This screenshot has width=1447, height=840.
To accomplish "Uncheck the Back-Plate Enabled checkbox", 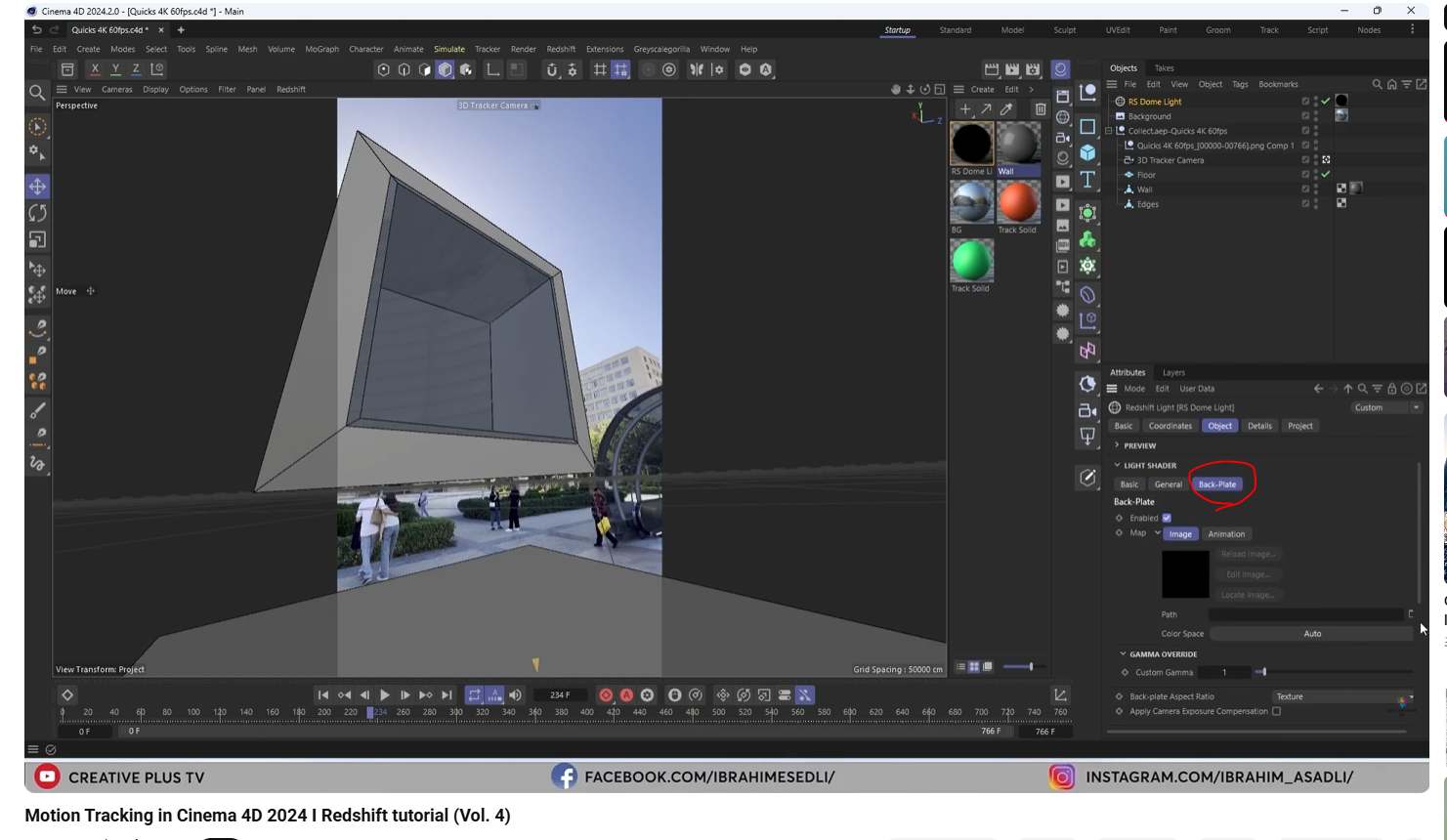I will click(x=1167, y=518).
